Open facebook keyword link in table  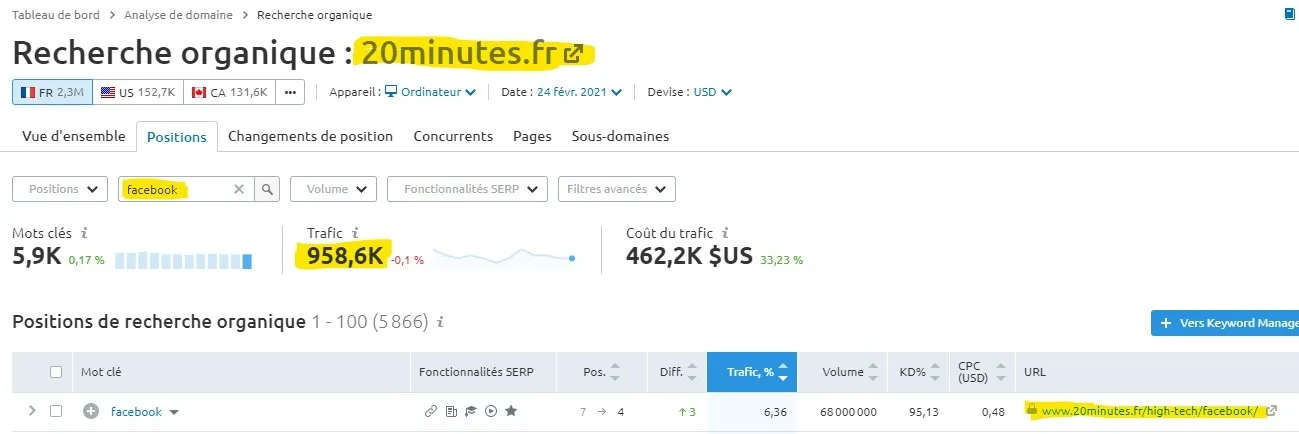click(x=136, y=411)
